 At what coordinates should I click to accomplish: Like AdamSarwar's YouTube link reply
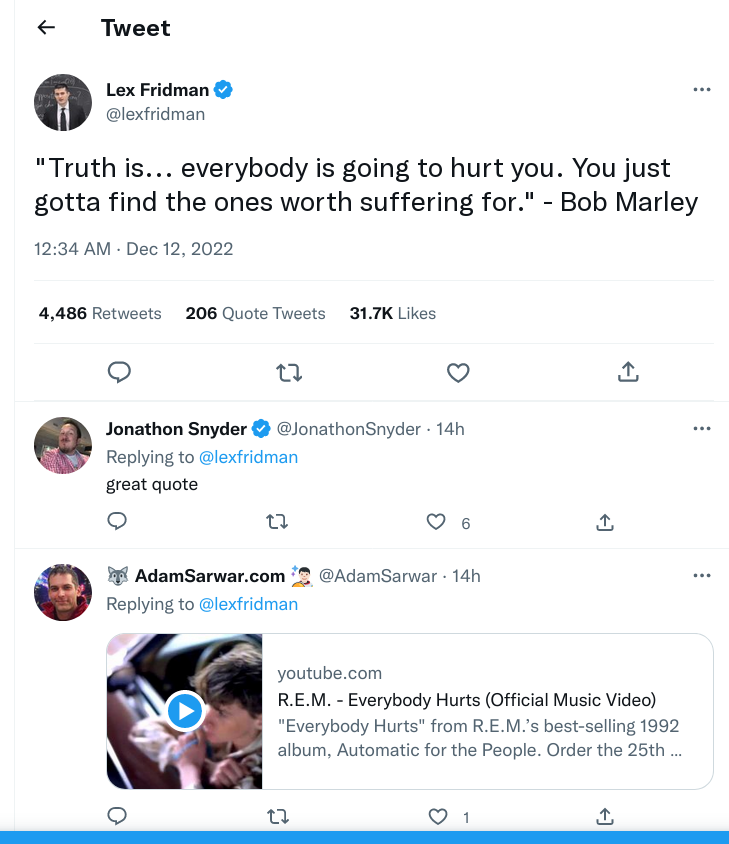pos(438,817)
